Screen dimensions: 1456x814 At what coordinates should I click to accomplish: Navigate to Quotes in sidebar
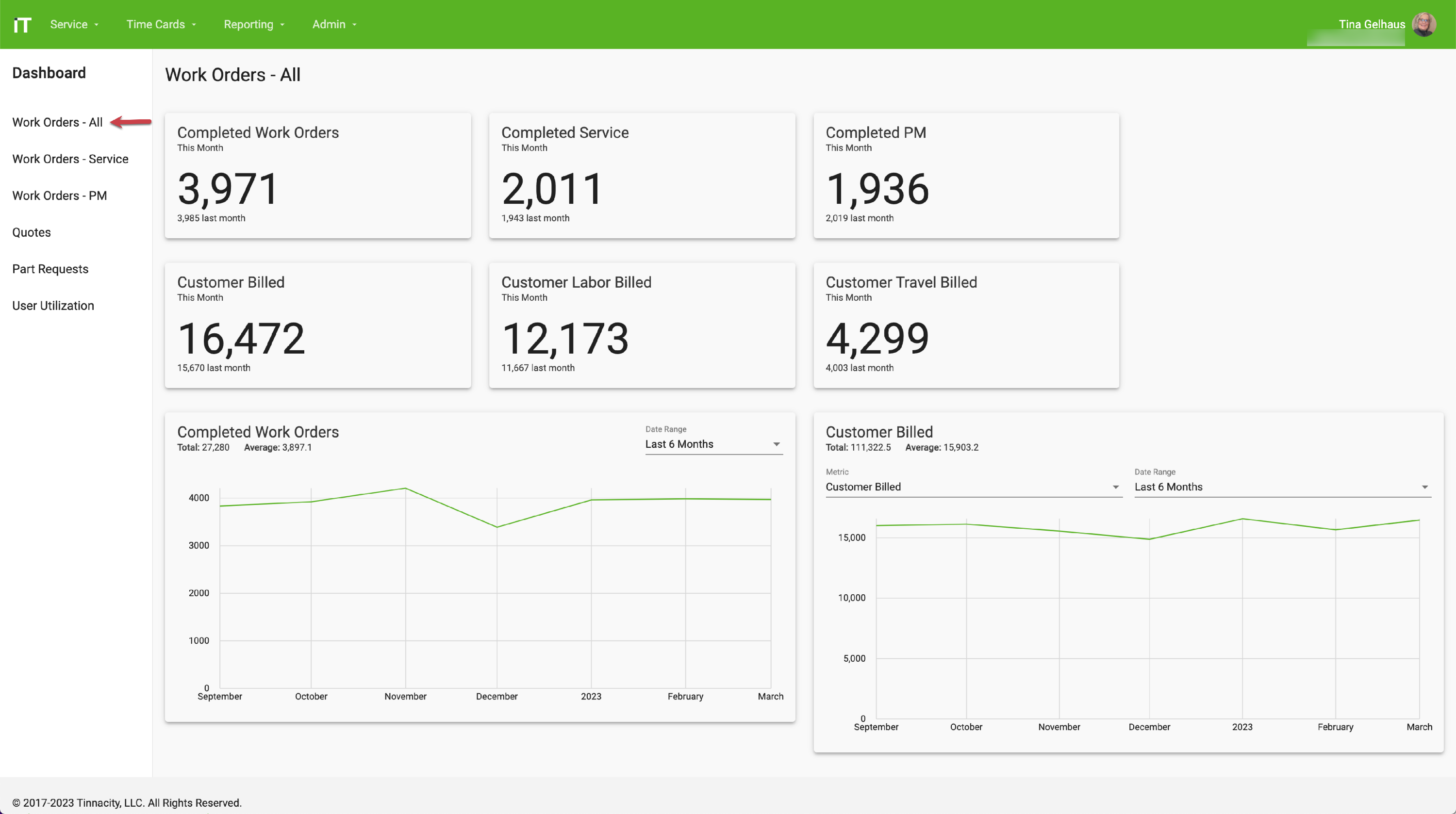[x=32, y=232]
